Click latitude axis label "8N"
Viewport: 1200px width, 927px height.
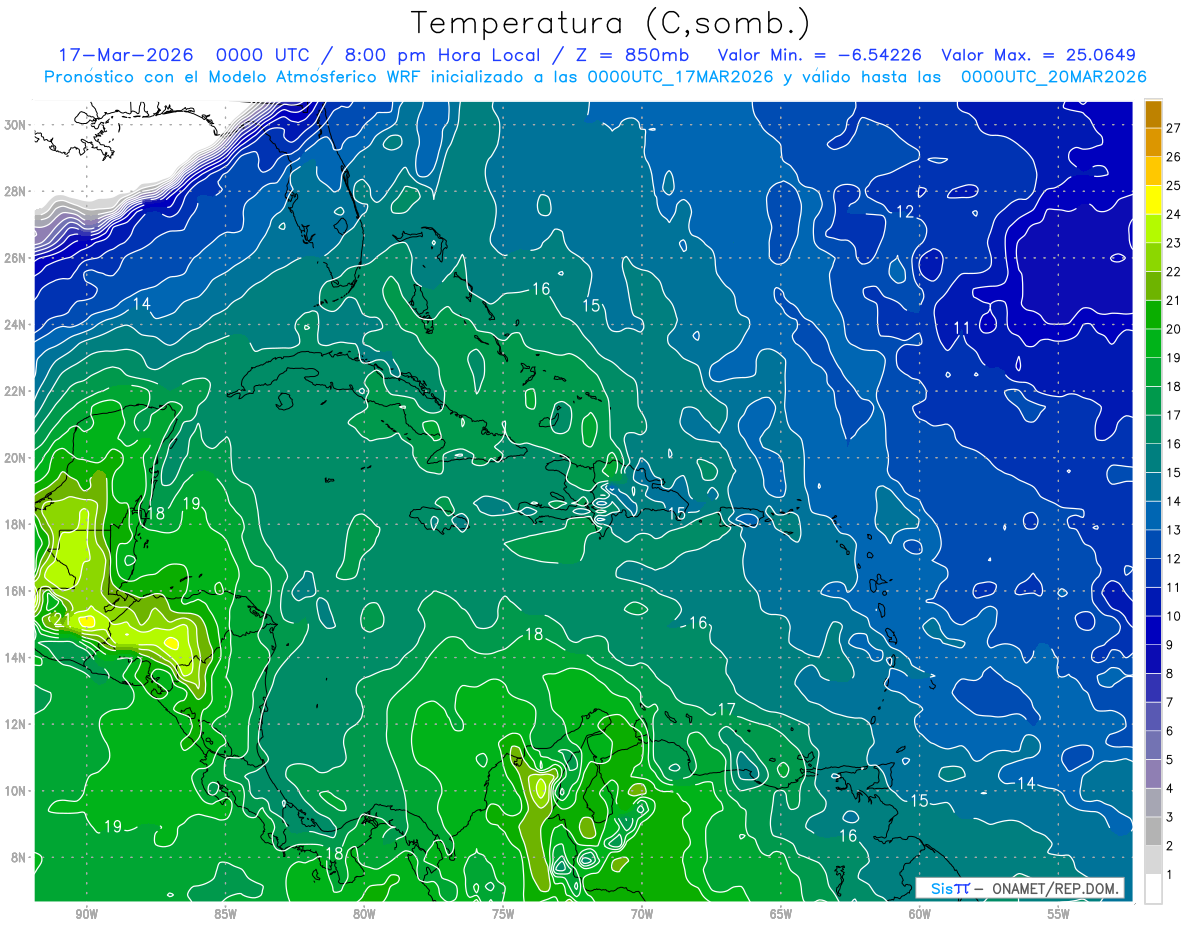click(18, 857)
